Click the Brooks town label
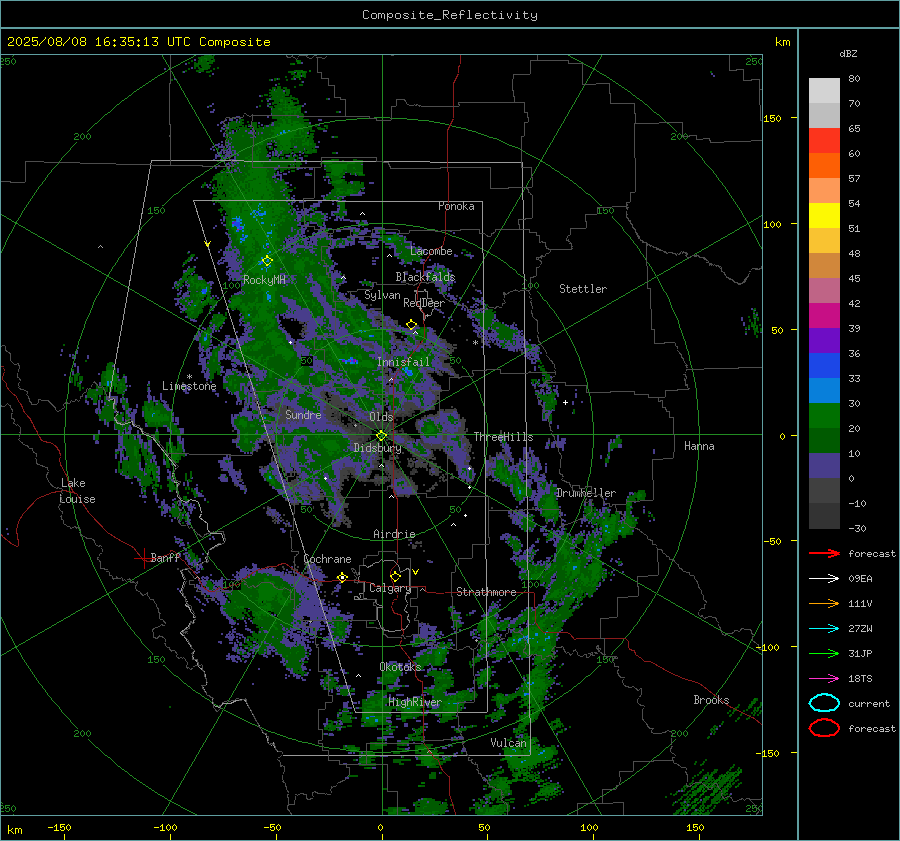Viewport: 900px width, 841px height. pos(711,700)
